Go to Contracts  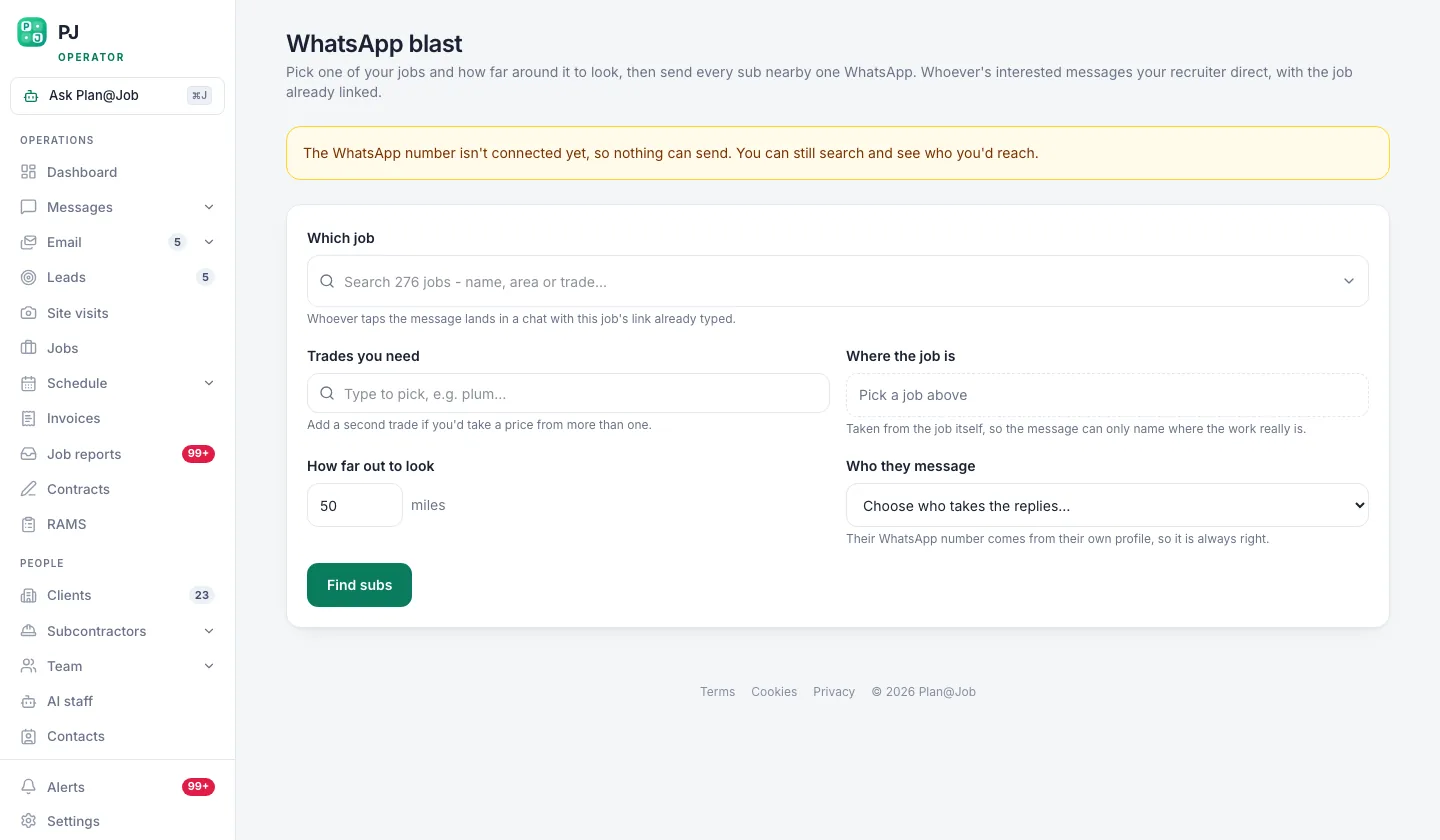point(117,489)
